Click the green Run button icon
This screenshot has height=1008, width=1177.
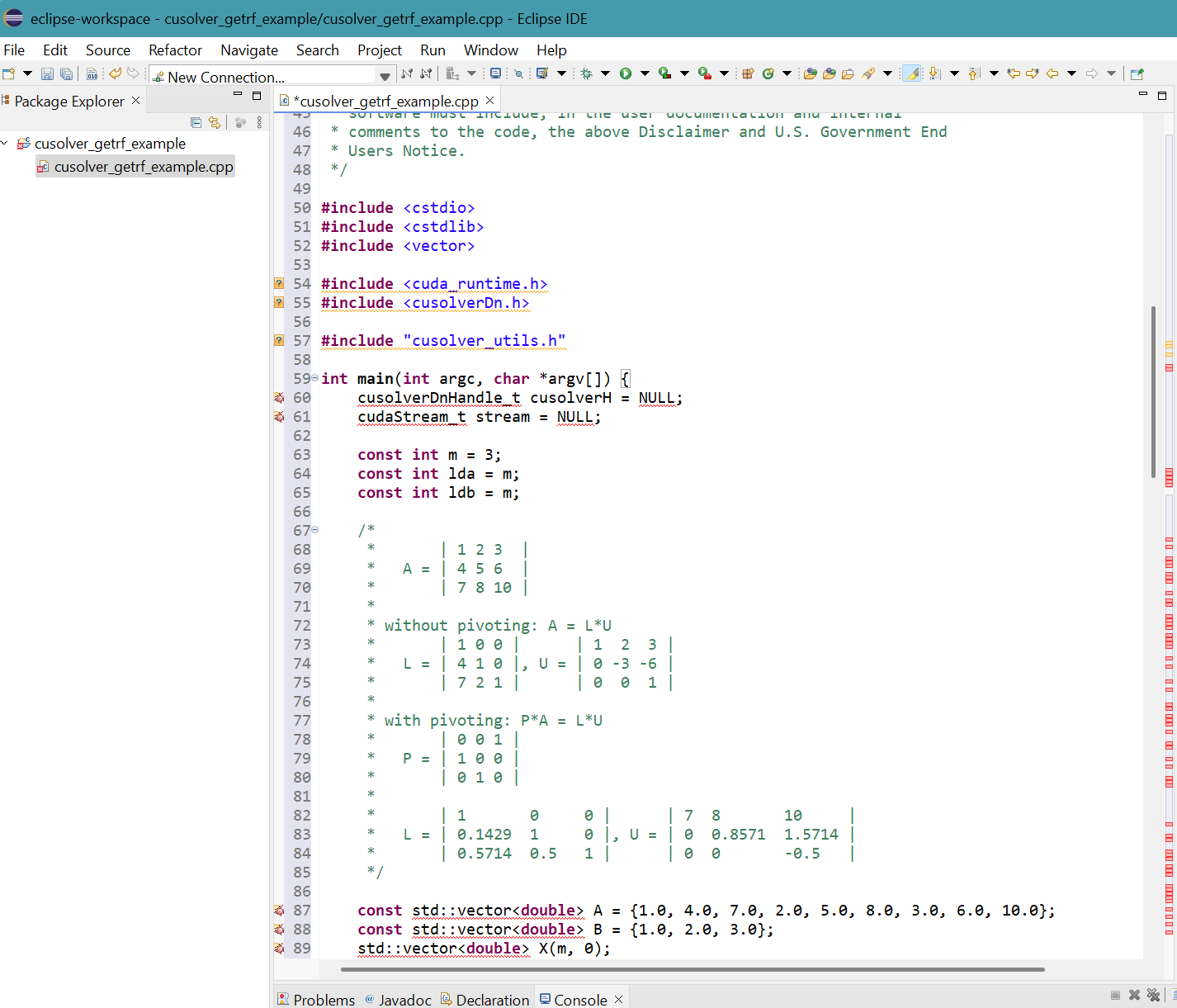pyautogui.click(x=626, y=73)
